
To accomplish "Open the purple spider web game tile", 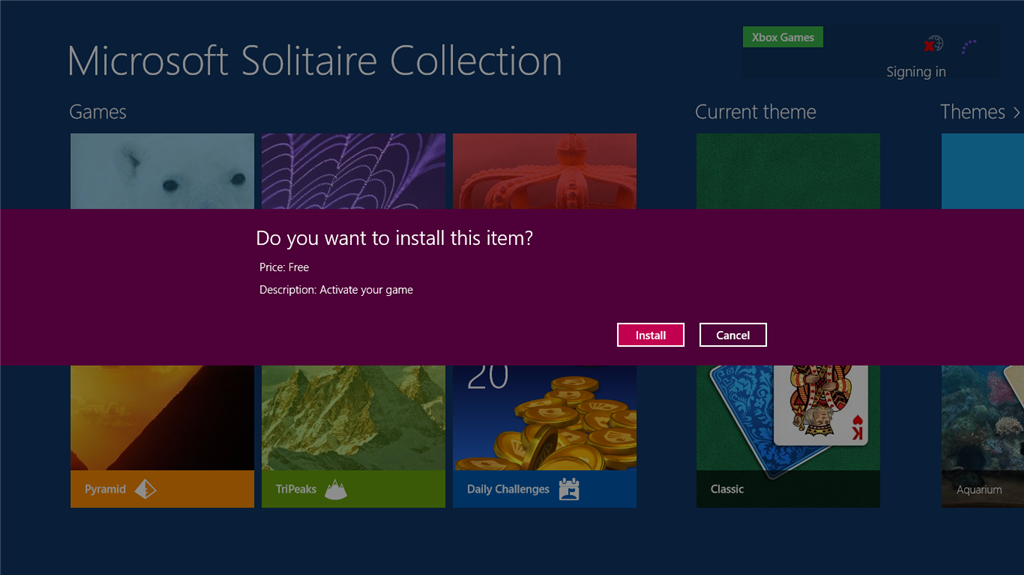I will 353,171.
